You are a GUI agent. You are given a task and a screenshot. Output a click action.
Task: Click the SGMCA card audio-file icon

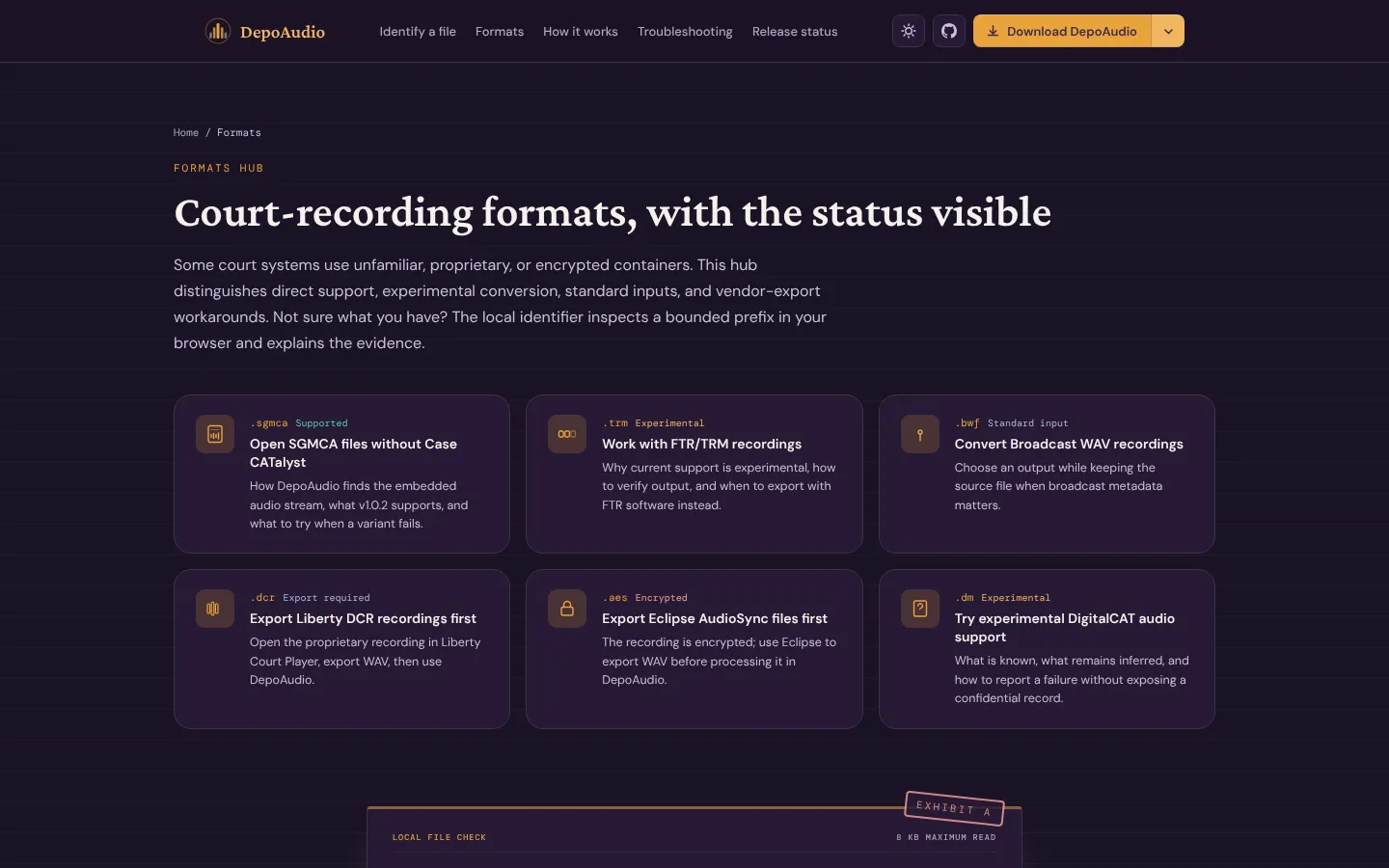(x=215, y=434)
